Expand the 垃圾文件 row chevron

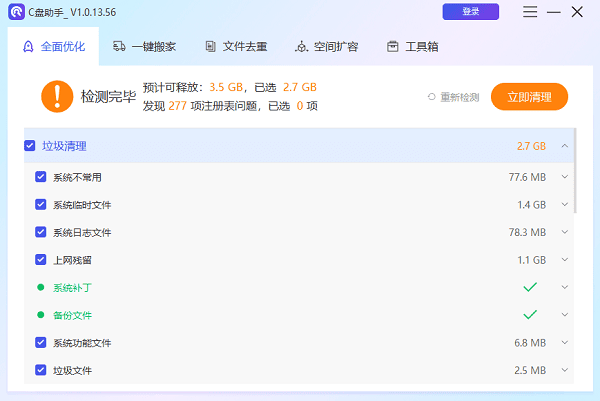click(565, 370)
